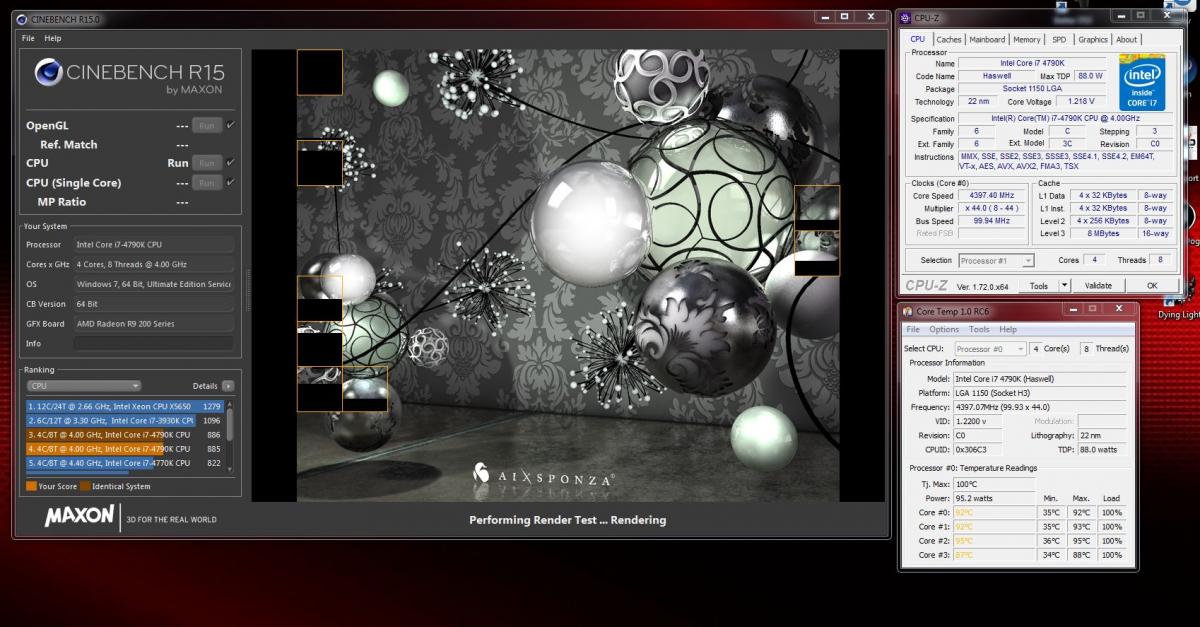Switch to the CPU tab in CPU-Z

(917, 39)
